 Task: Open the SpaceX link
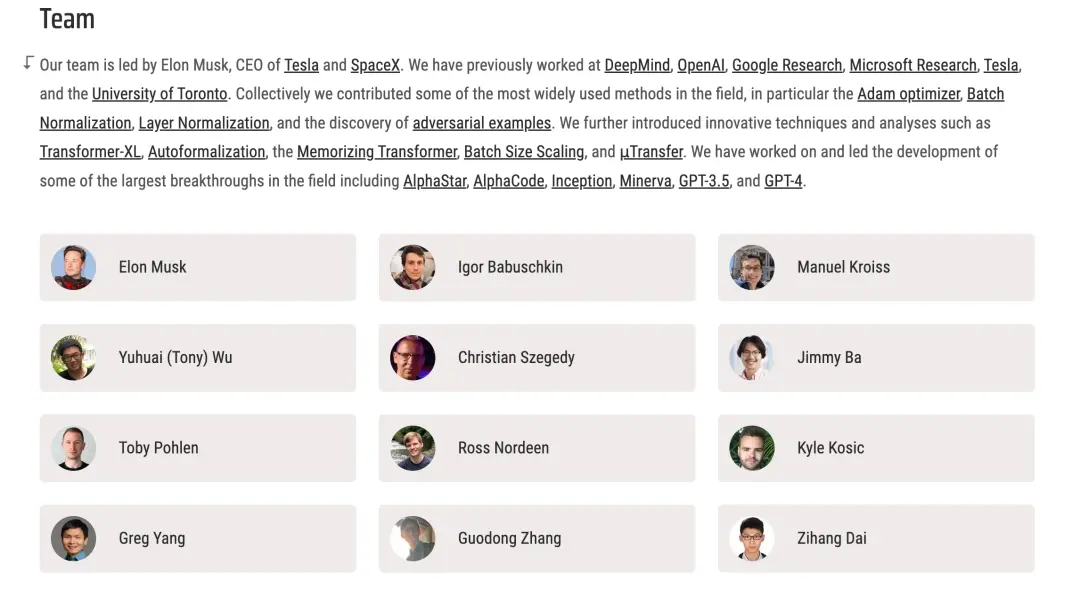pyautogui.click(x=375, y=65)
